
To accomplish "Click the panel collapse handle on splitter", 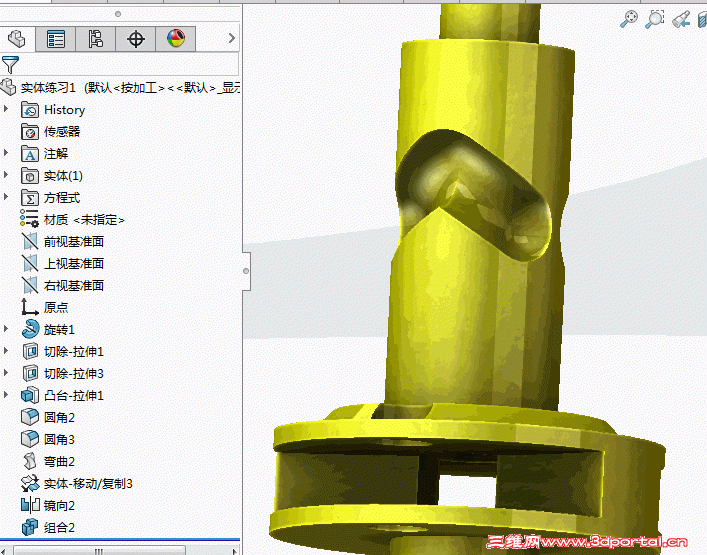I will [x=246, y=271].
